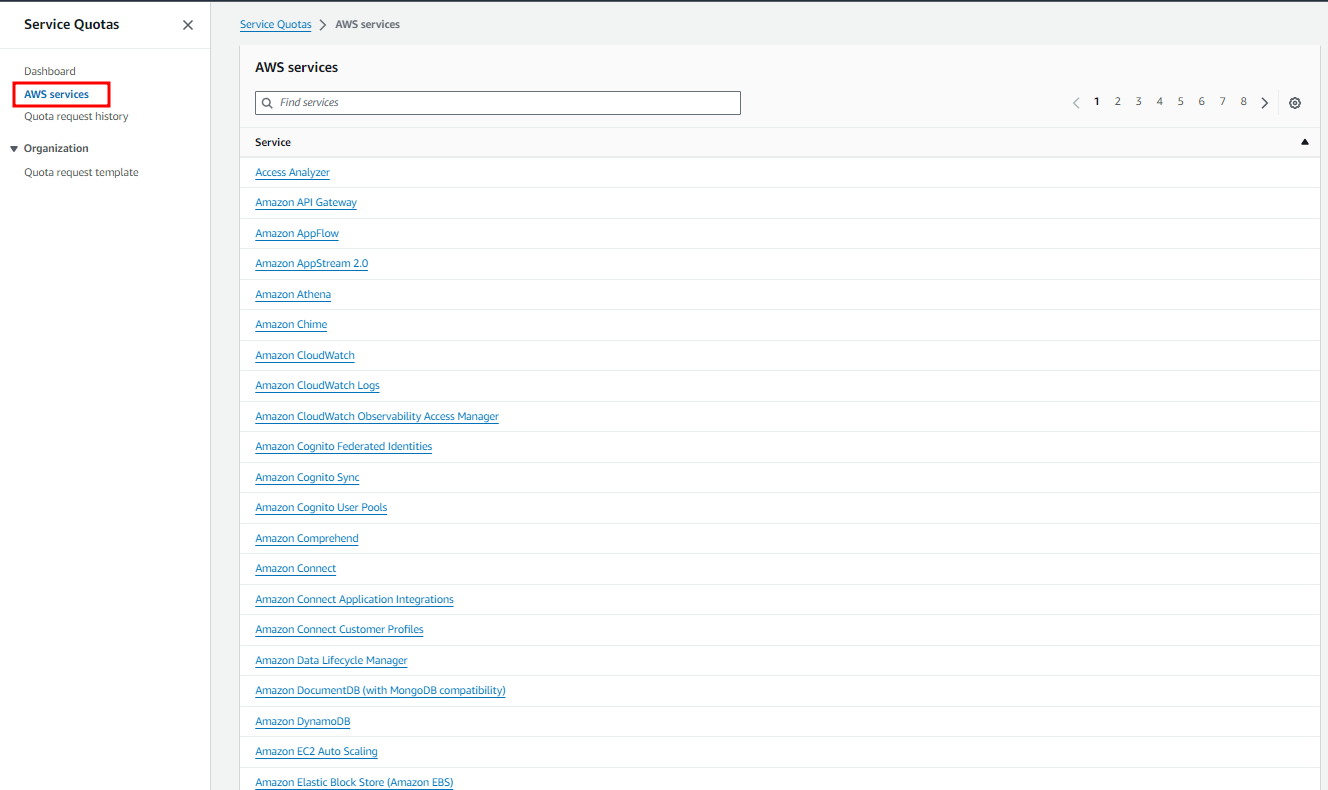Open CloudWatch Observability Access Manager

(x=377, y=416)
